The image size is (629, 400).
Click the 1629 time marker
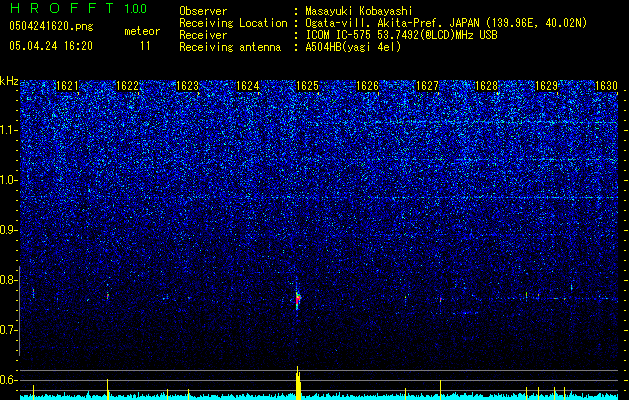click(x=547, y=86)
